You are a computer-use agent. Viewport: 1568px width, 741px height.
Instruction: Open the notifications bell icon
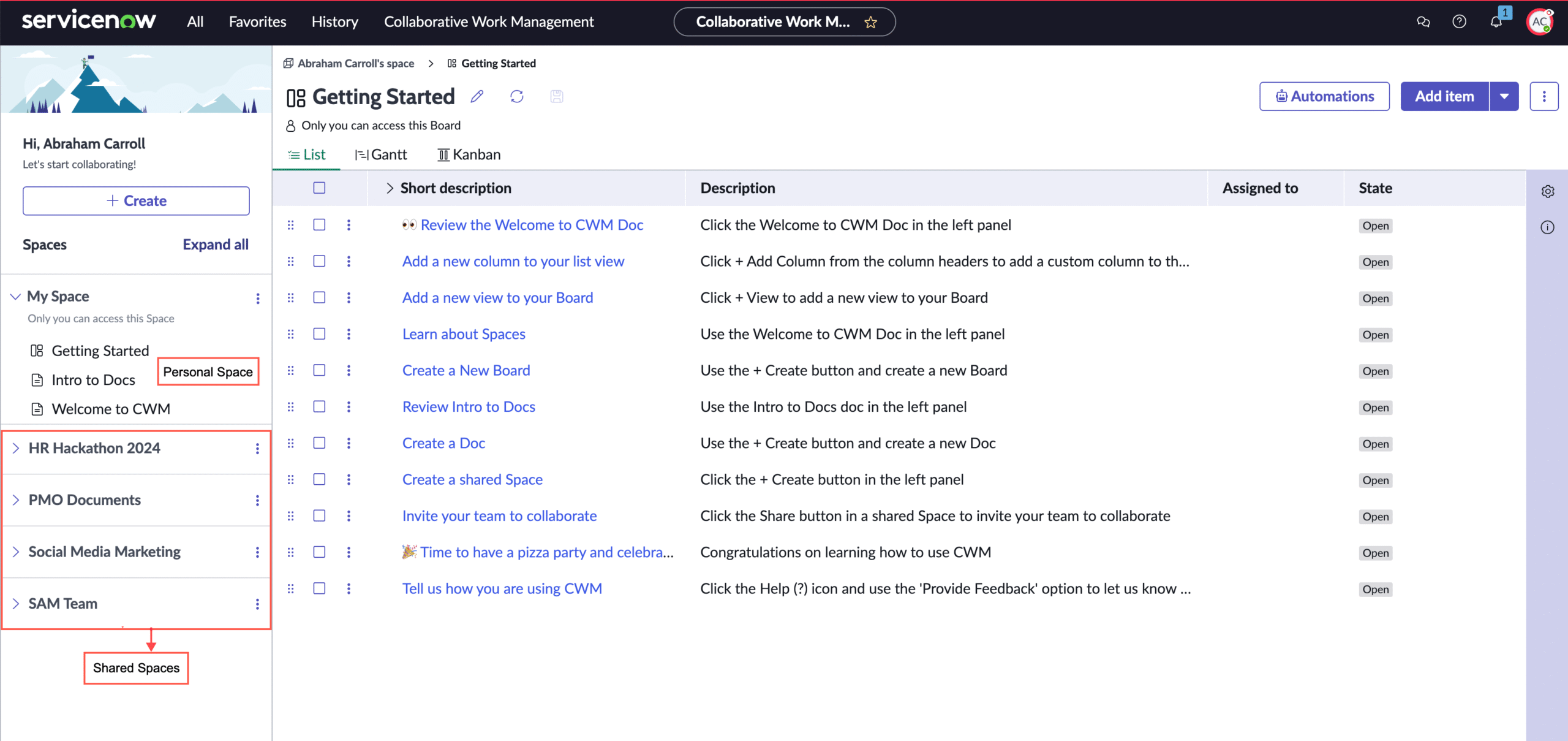tap(1496, 22)
